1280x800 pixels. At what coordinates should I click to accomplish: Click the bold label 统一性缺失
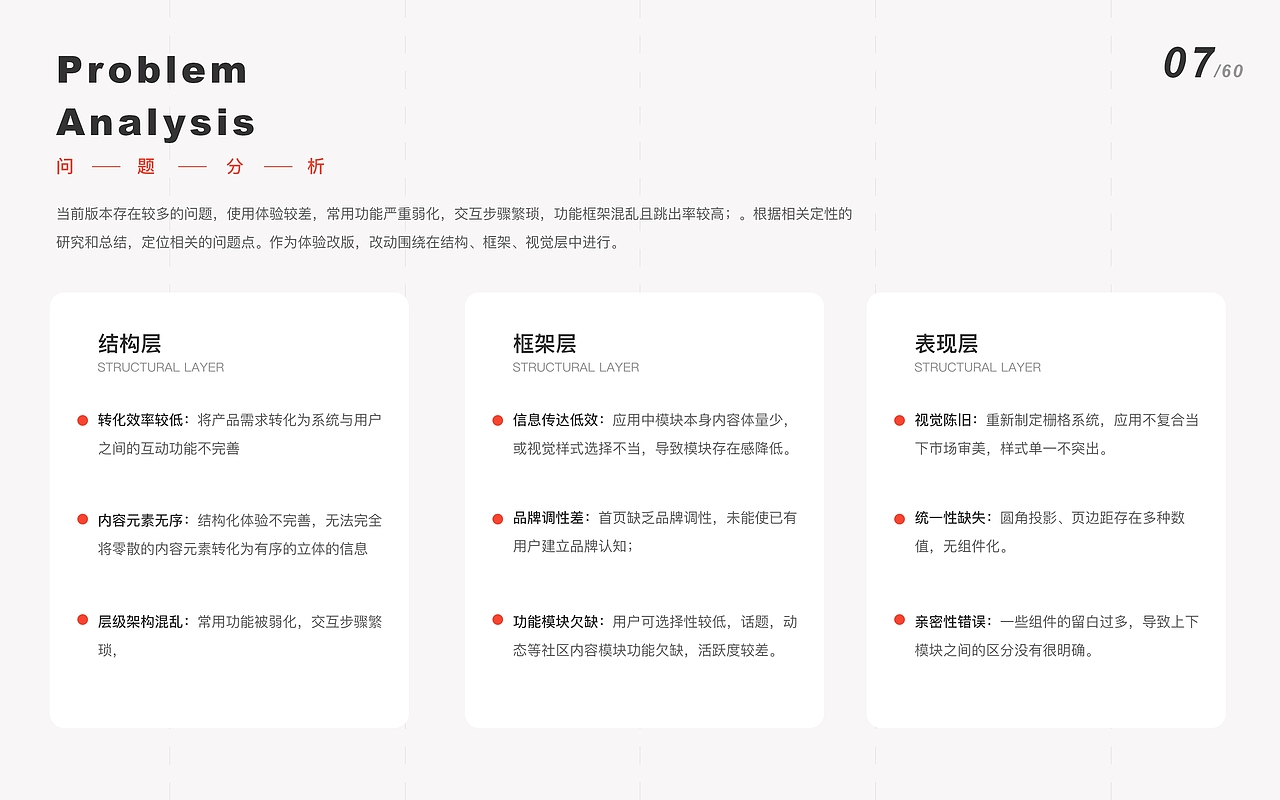(x=954, y=518)
